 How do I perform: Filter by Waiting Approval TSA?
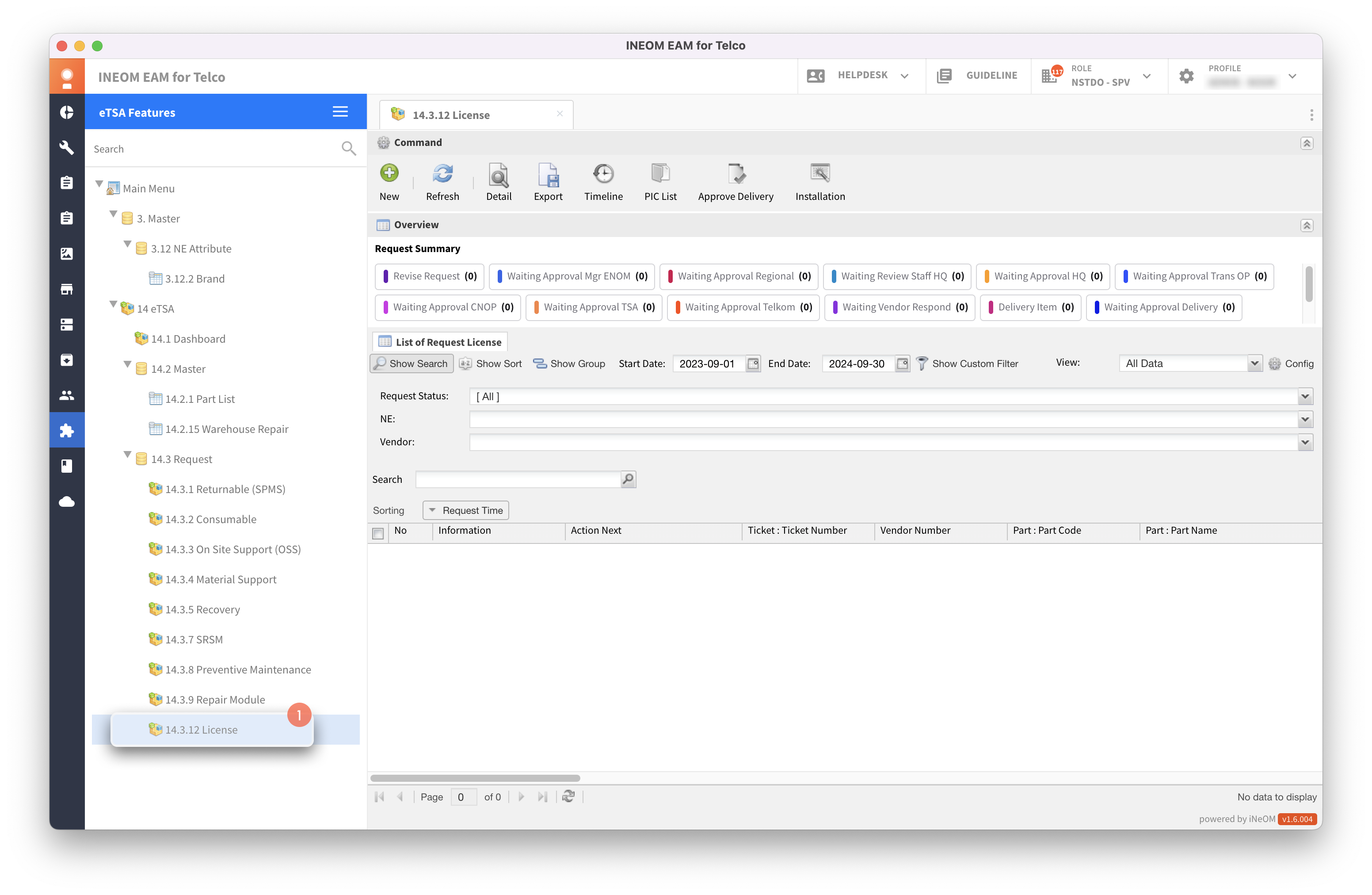(x=594, y=307)
